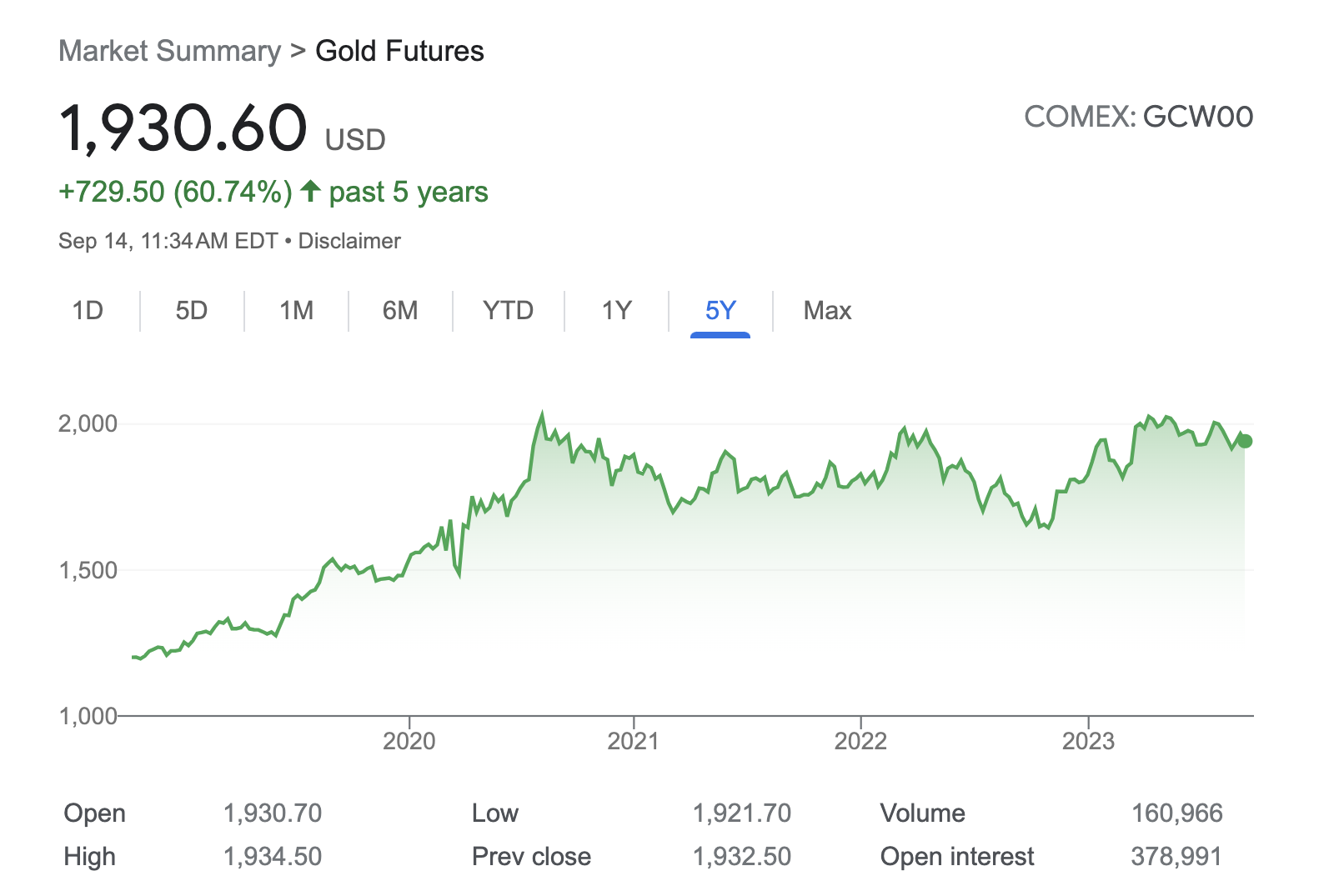The height and width of the screenshot is (896, 1334).
Task: Open the Disclaimer link
Action: (349, 241)
